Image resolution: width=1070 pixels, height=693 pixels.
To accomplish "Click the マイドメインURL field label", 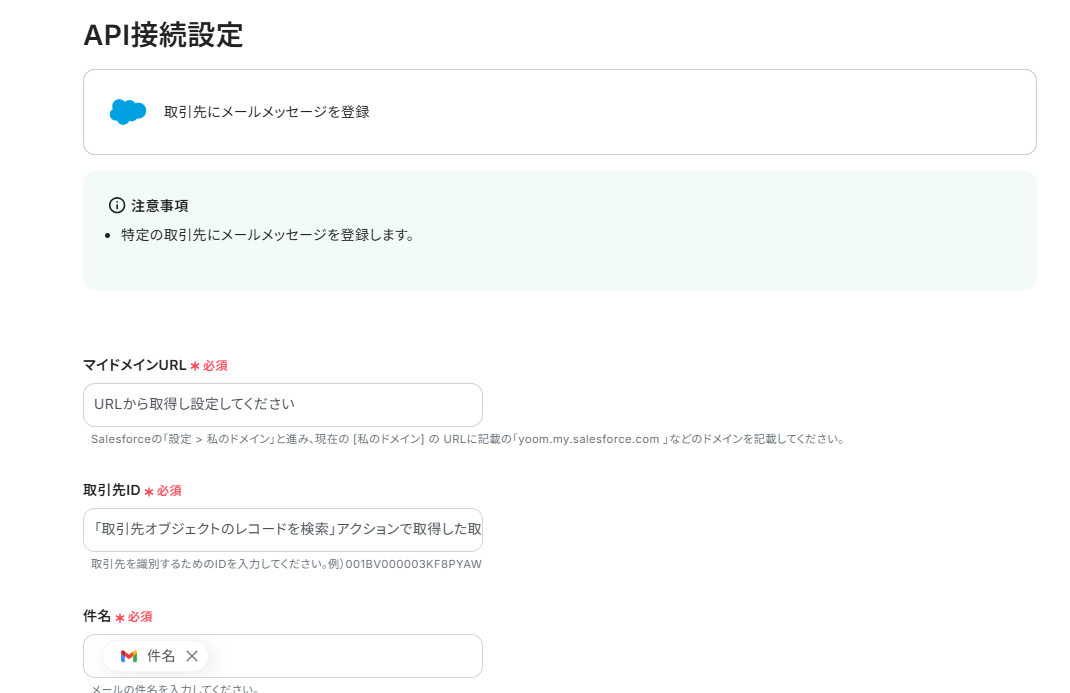I will (134, 365).
